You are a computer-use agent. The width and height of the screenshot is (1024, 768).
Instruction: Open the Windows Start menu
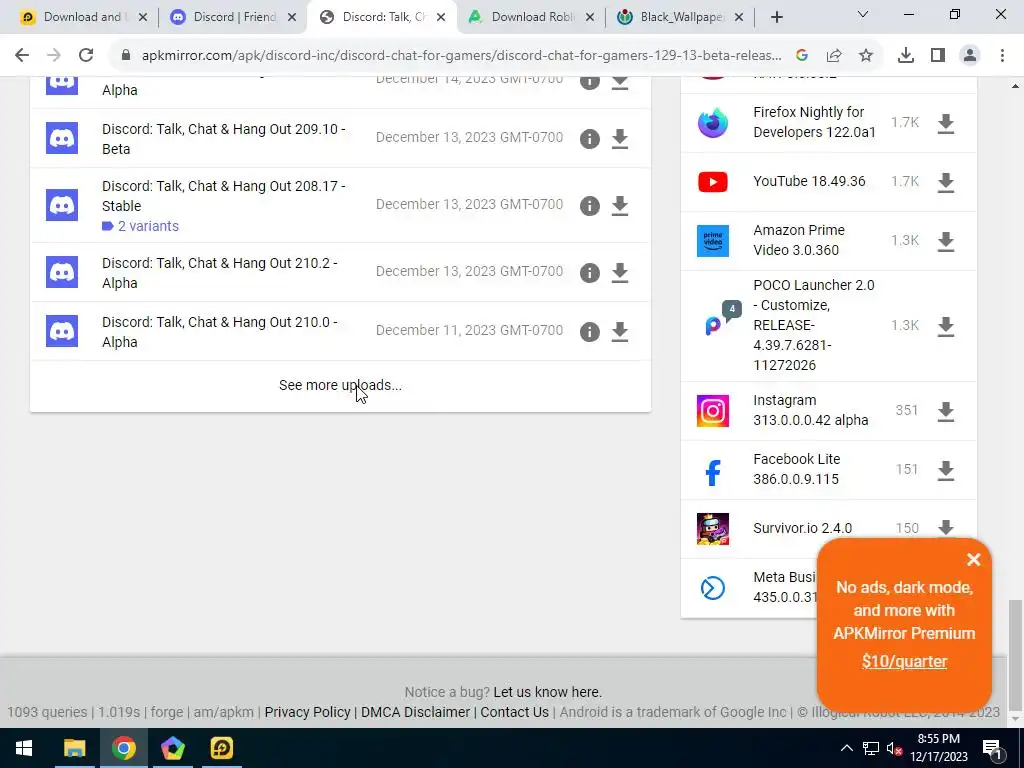click(24, 748)
